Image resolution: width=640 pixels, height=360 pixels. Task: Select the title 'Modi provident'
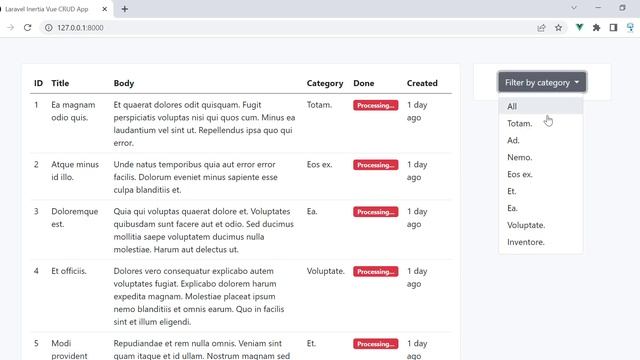69,349
